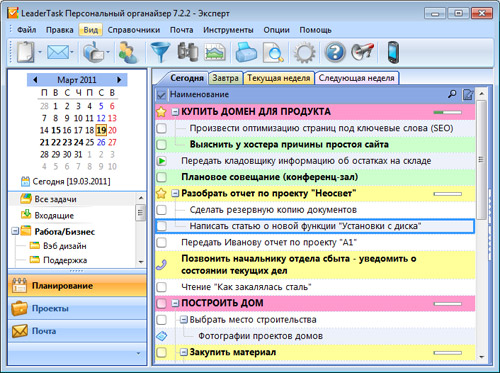Screen dimensions: 500x373
Task: Open dropdown arrow beside new task icon
Action: [40, 52]
